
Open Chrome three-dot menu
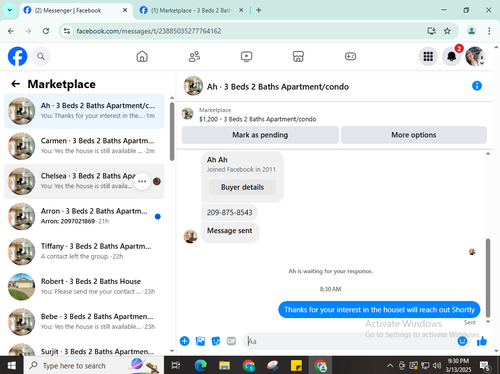coord(489,31)
